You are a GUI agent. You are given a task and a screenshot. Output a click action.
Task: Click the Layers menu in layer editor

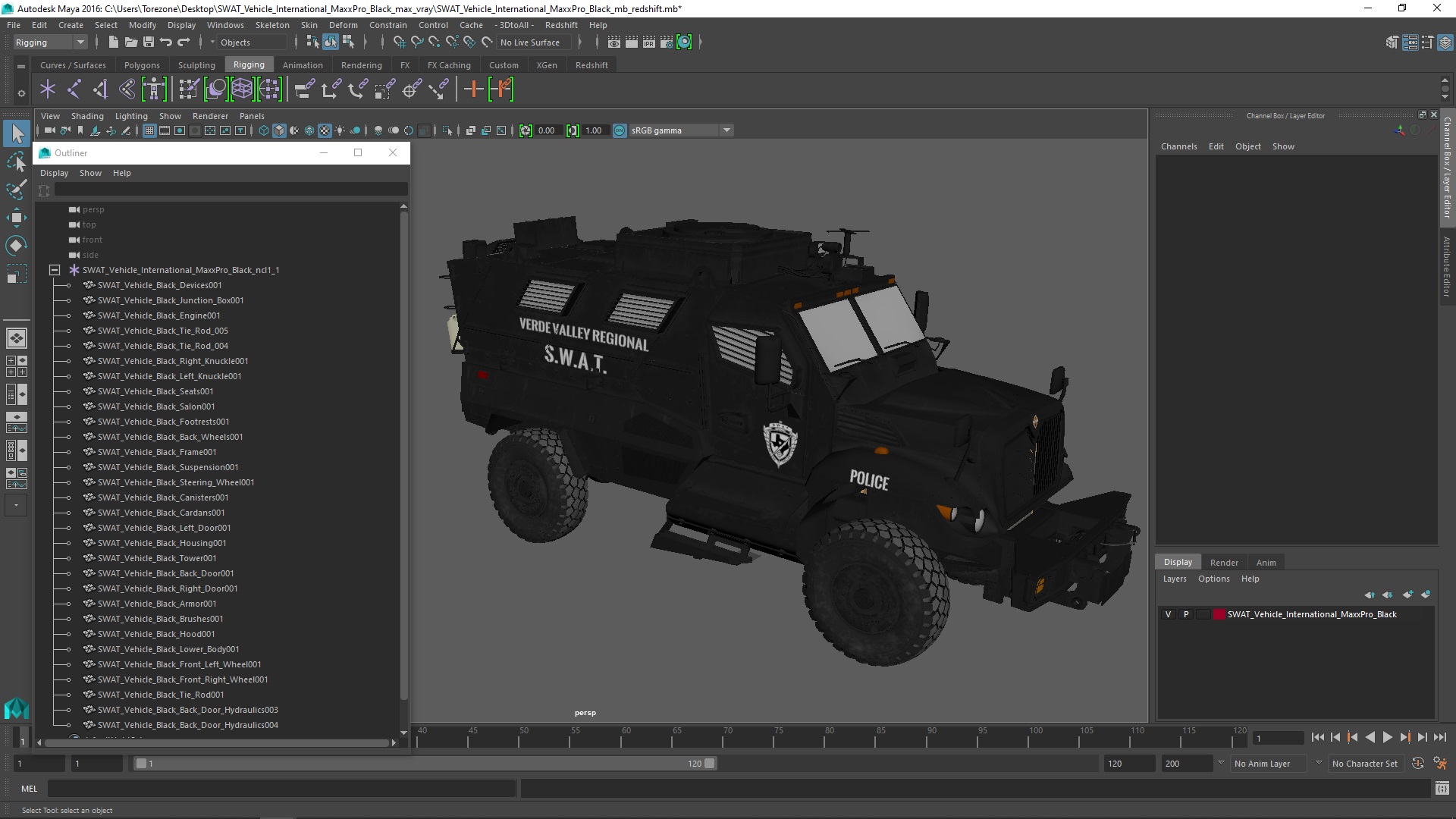[1174, 579]
